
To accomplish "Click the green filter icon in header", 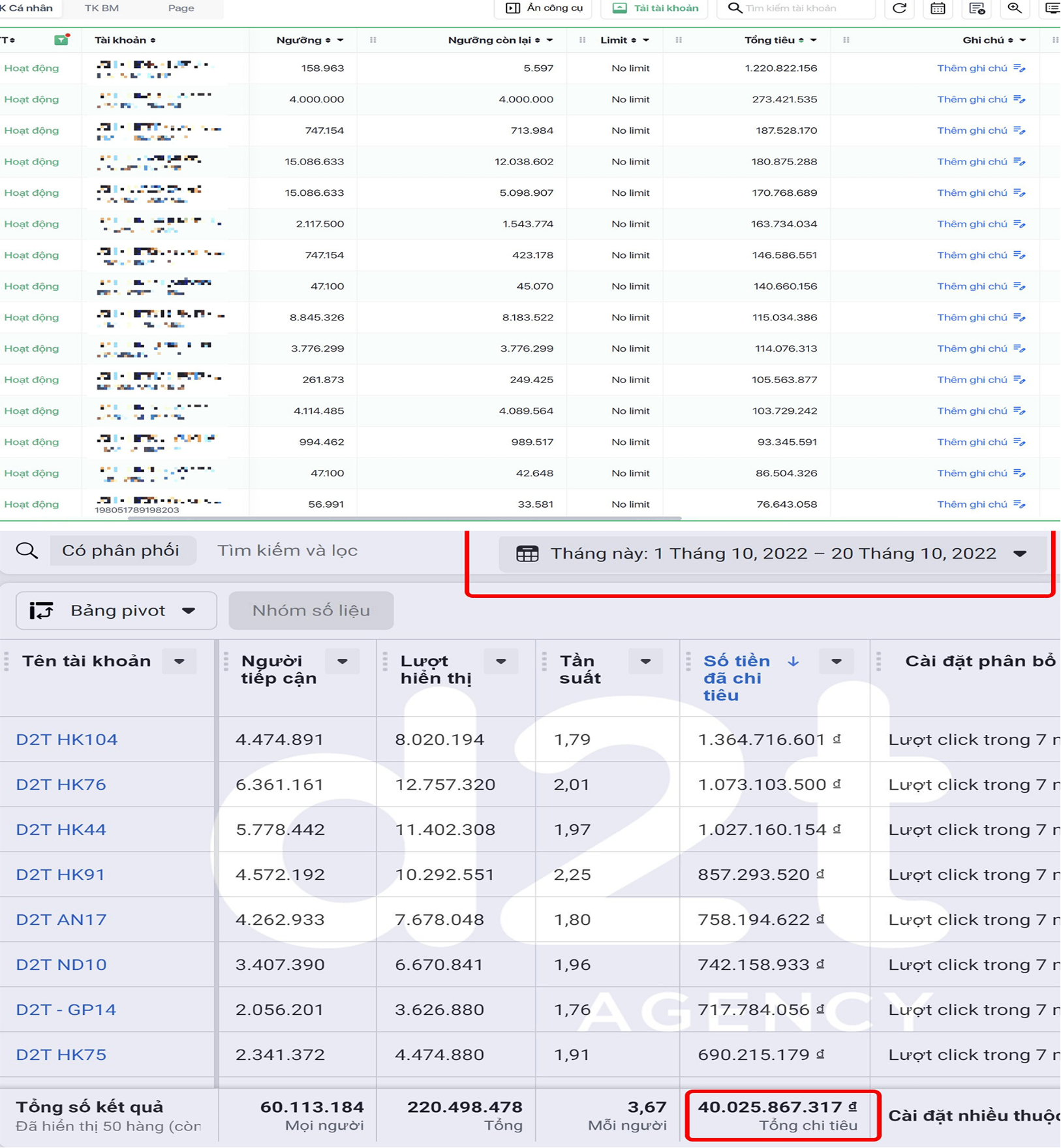I will coord(61,40).
